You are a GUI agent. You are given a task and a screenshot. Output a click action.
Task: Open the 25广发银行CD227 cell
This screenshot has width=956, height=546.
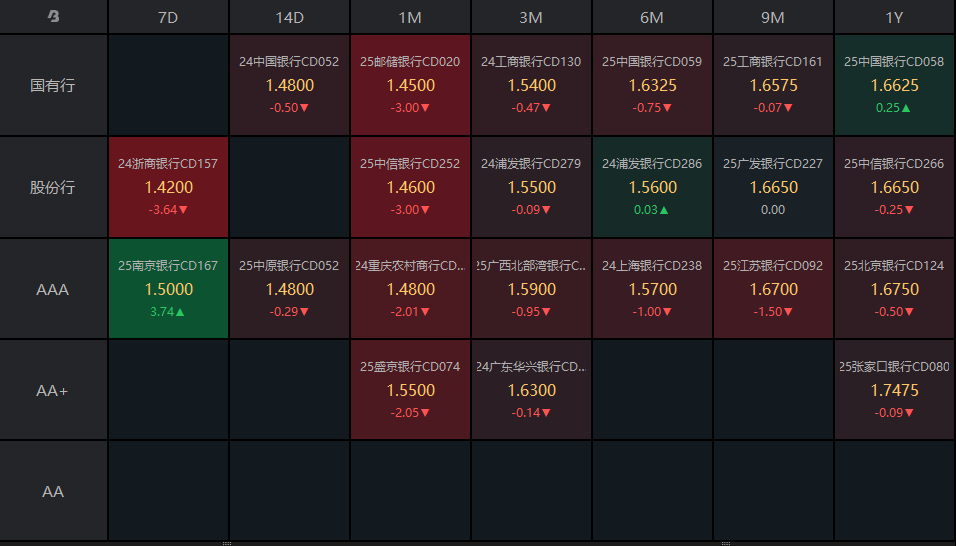coord(773,186)
